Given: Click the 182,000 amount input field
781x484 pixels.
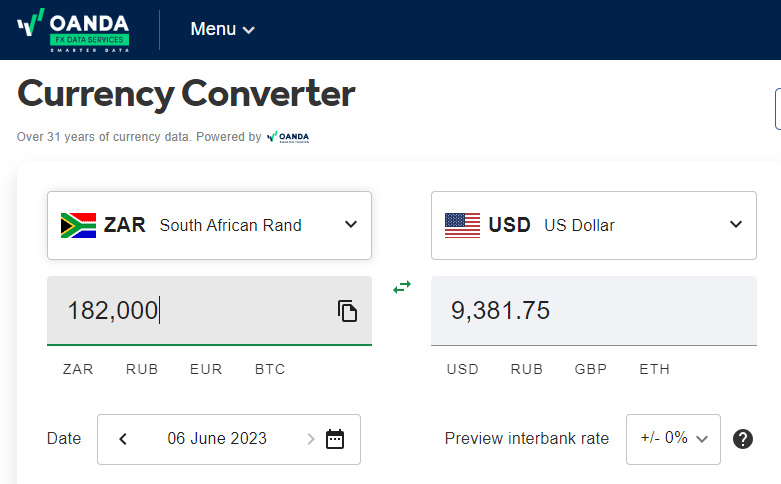Looking at the screenshot, I should [x=190, y=311].
